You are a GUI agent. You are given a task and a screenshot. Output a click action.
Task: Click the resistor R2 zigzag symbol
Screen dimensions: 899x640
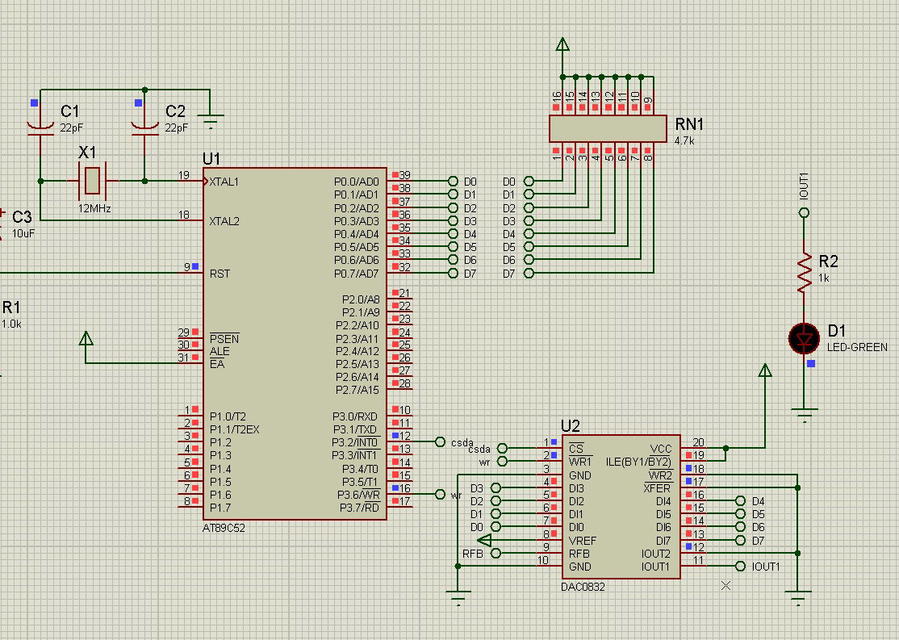click(x=803, y=271)
